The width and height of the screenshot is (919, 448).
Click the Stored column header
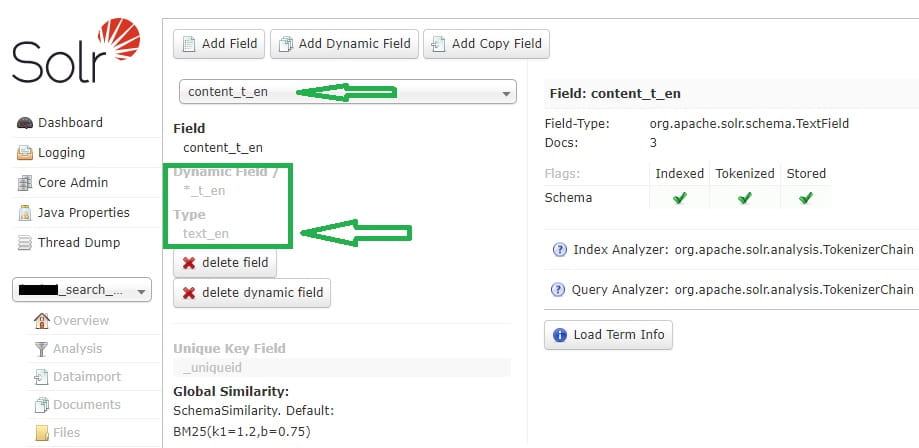pyautogui.click(x=806, y=174)
